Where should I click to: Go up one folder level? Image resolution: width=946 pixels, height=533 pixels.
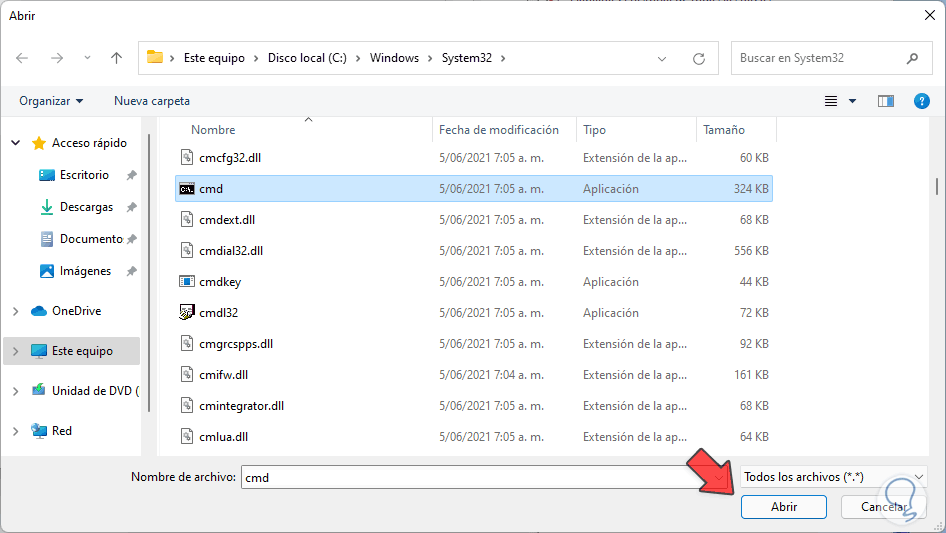[116, 58]
